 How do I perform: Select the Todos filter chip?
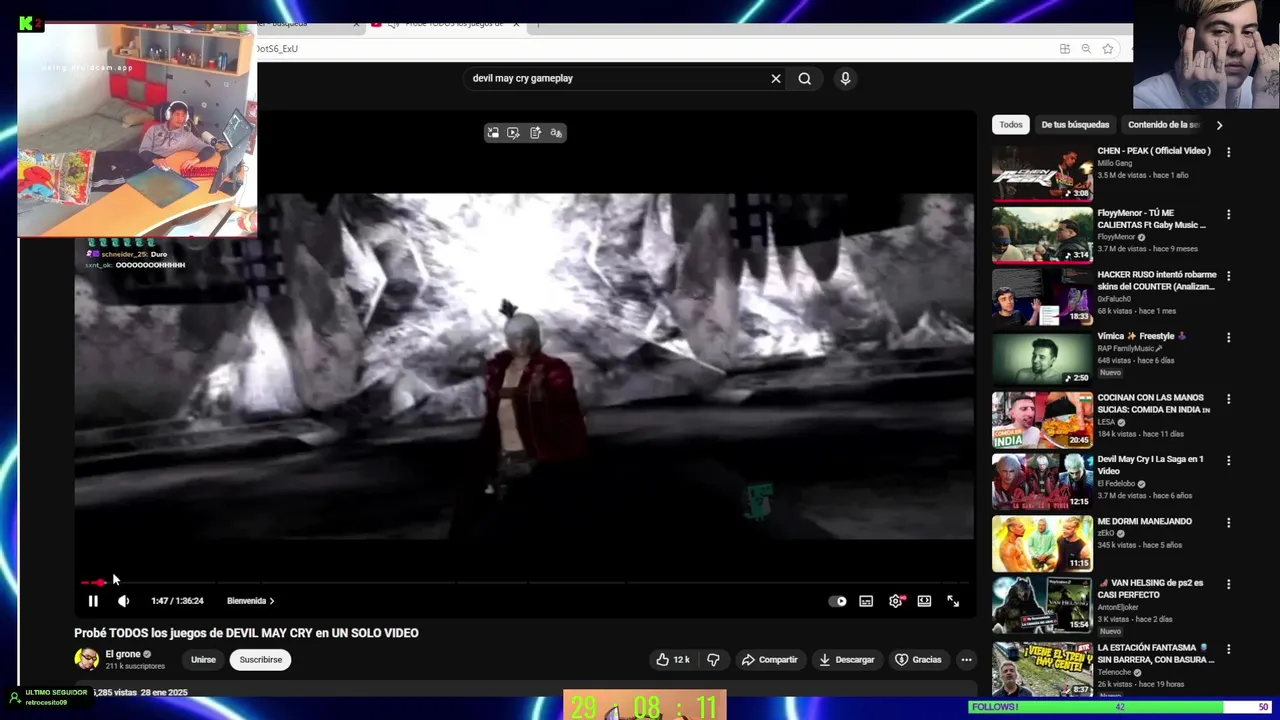pyautogui.click(x=1011, y=125)
